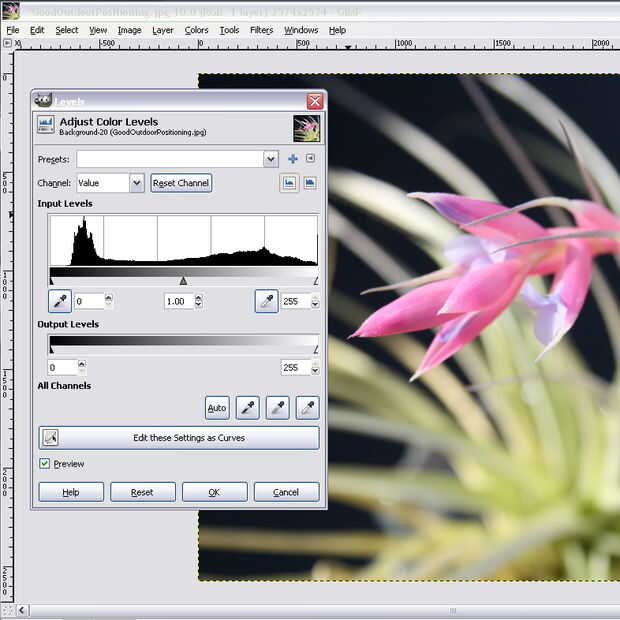This screenshot has height=620, width=620.
Task: Click the input low level field showing 0
Action: [x=89, y=301]
